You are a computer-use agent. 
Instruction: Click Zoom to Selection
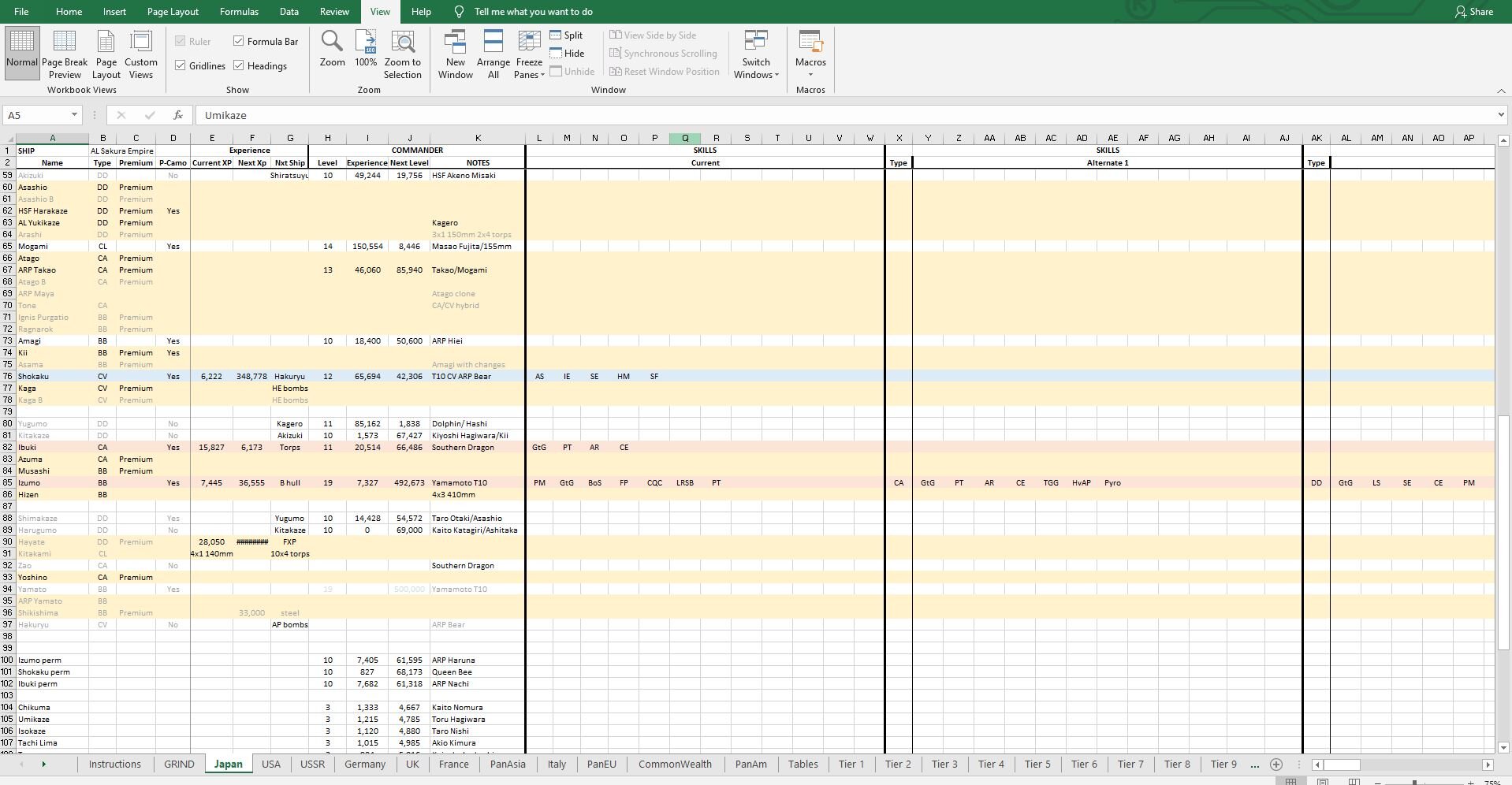403,54
